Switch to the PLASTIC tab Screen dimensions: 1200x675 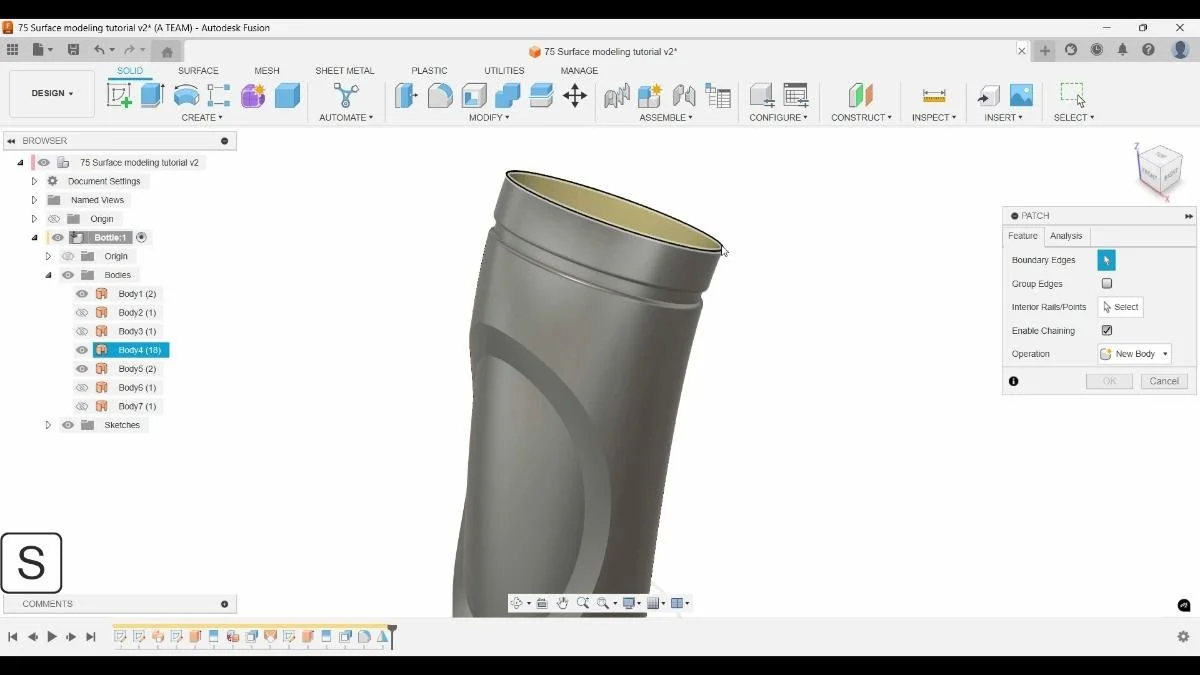click(429, 71)
